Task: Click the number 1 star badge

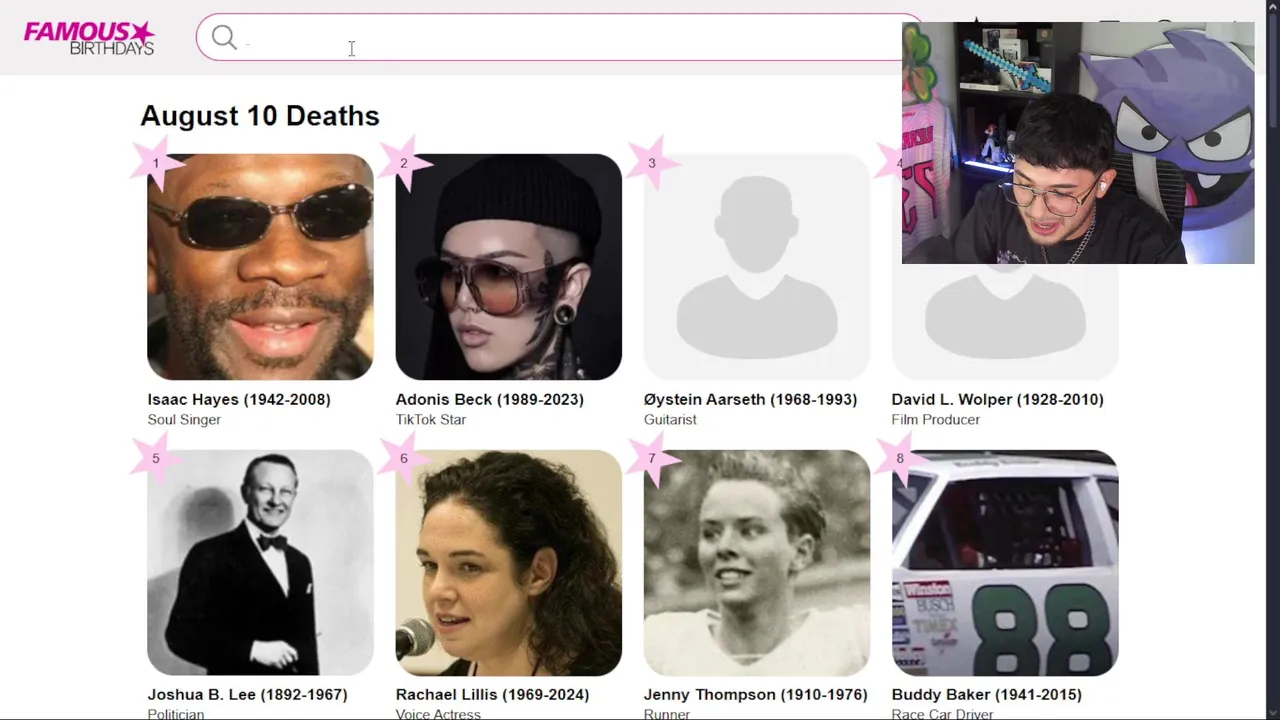Action: click(x=156, y=163)
